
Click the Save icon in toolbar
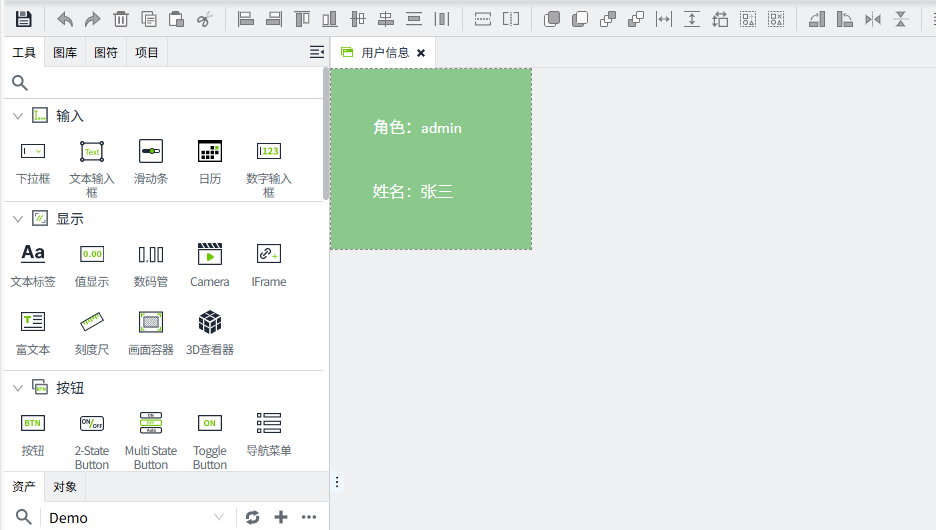pos(23,19)
